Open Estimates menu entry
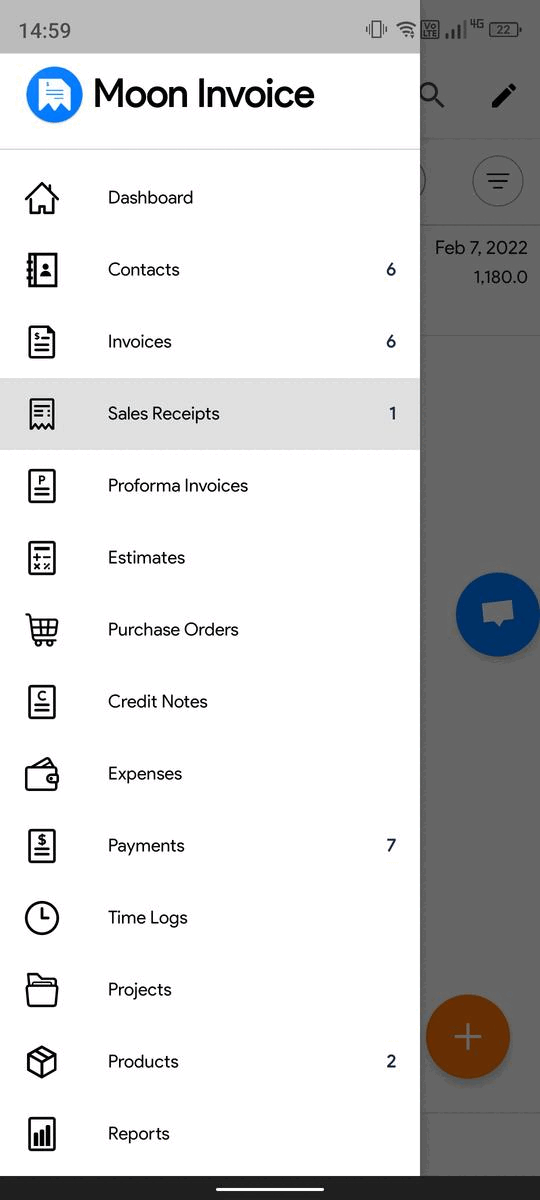Viewport: 540px width, 1200px height. [x=210, y=558]
